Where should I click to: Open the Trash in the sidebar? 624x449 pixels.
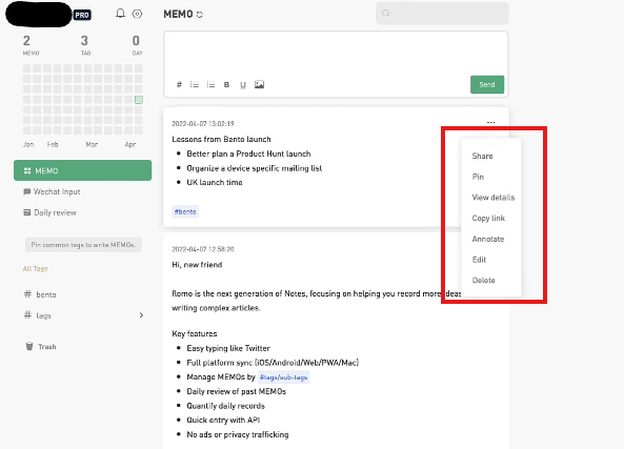(41, 347)
